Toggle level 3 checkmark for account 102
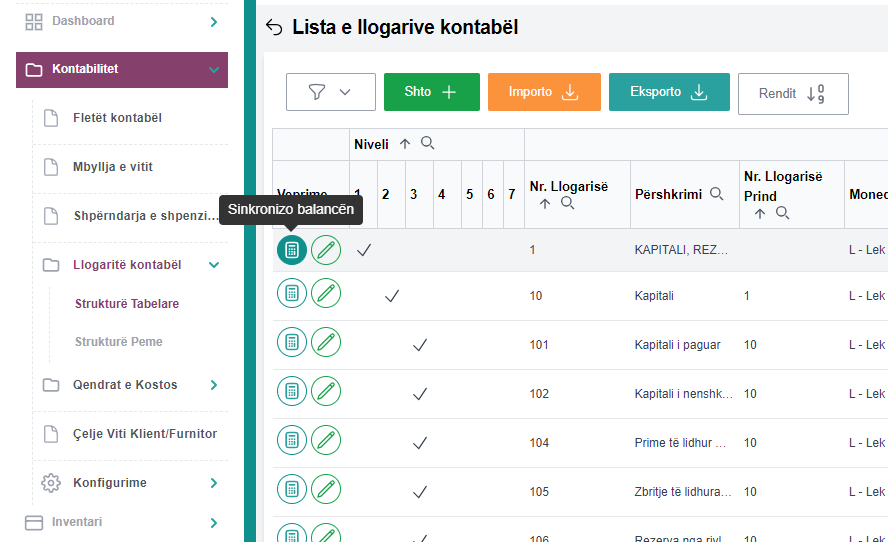 420,394
